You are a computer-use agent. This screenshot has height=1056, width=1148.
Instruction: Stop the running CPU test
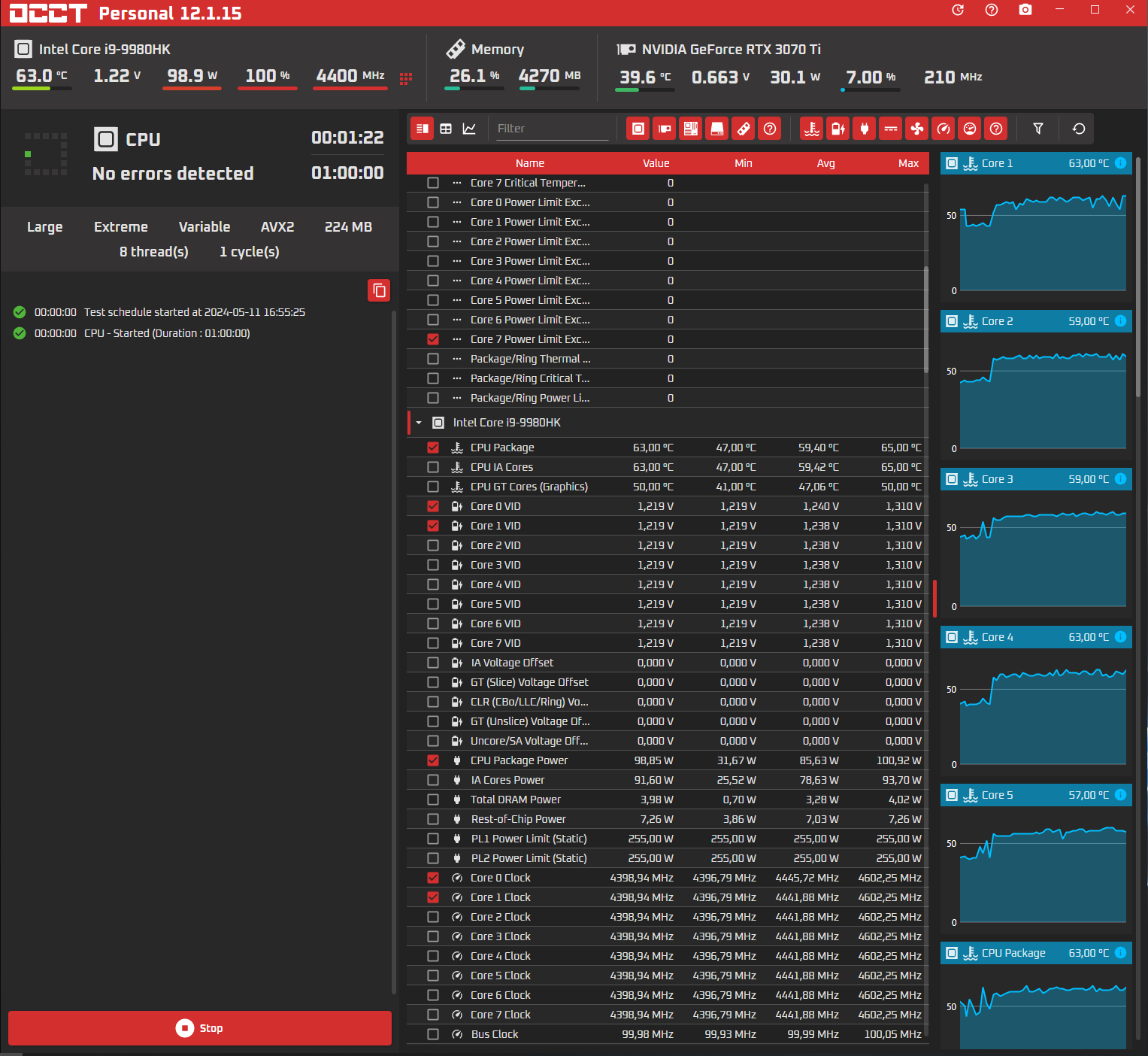coord(200,1028)
